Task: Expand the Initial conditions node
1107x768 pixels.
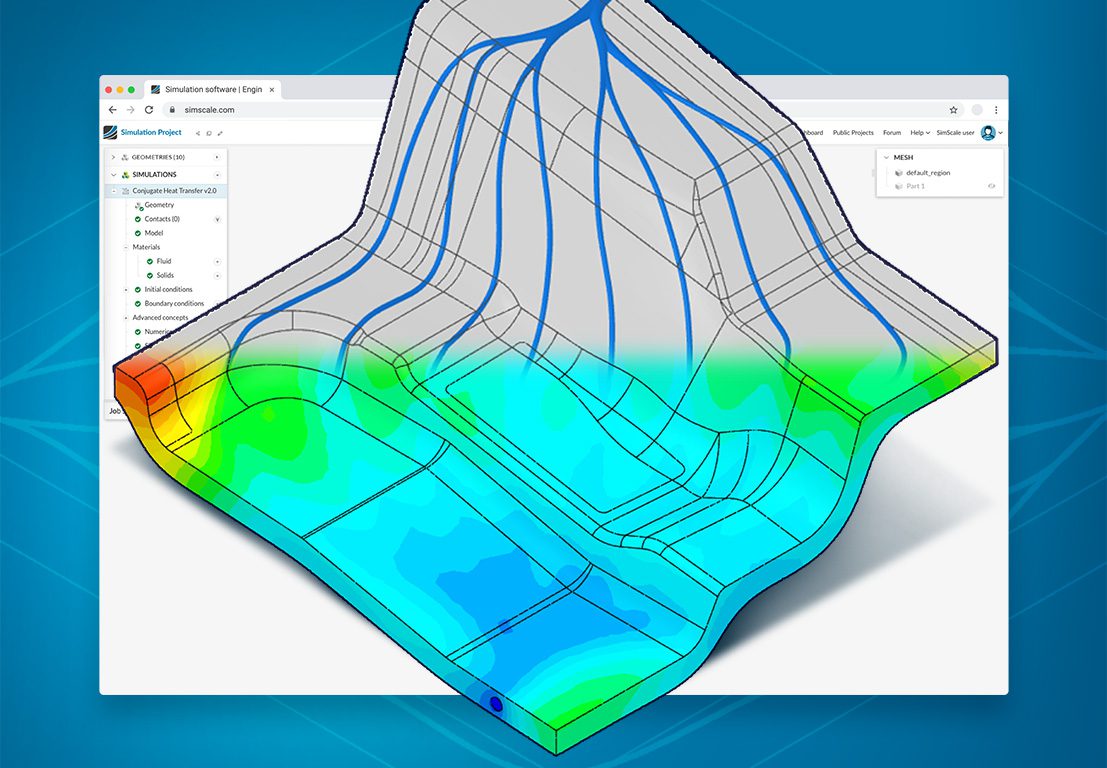Action: 126,289
